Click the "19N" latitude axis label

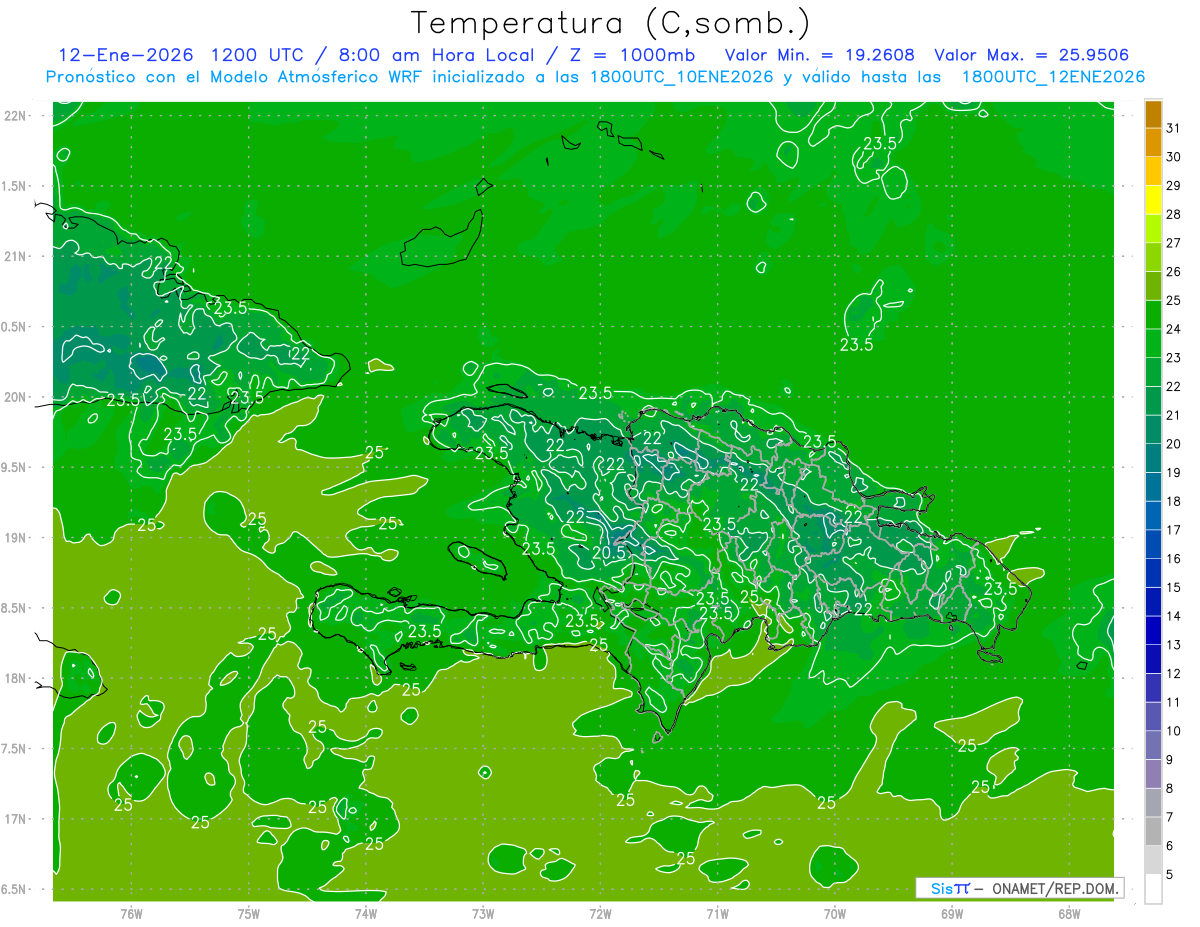point(17,538)
